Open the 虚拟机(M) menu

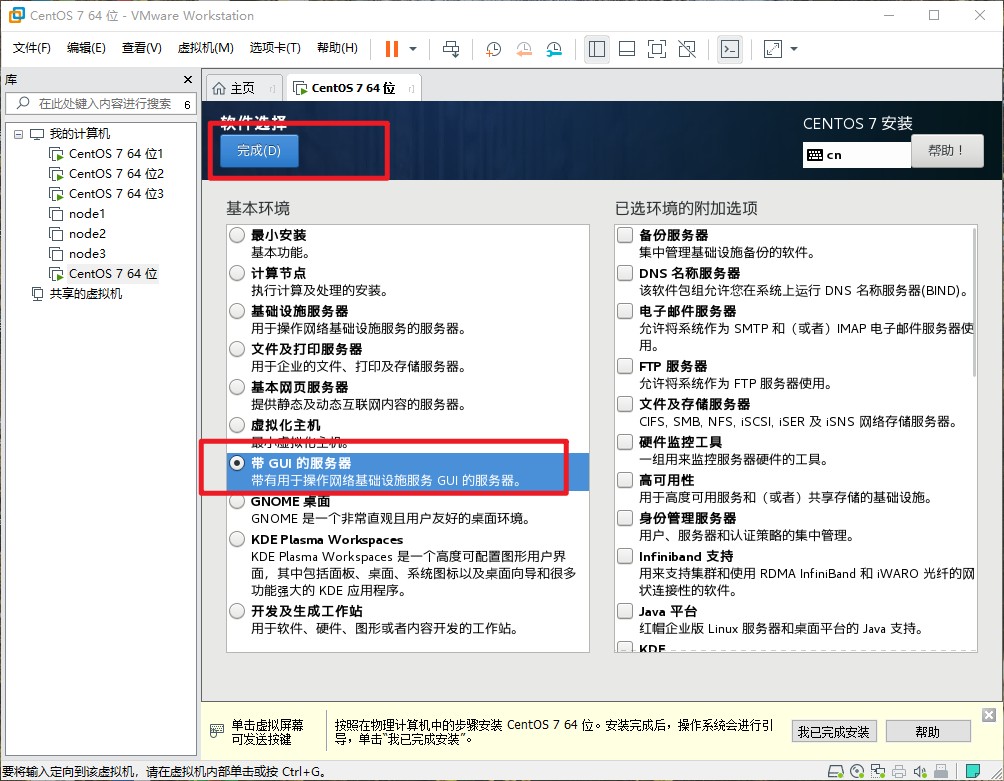205,48
